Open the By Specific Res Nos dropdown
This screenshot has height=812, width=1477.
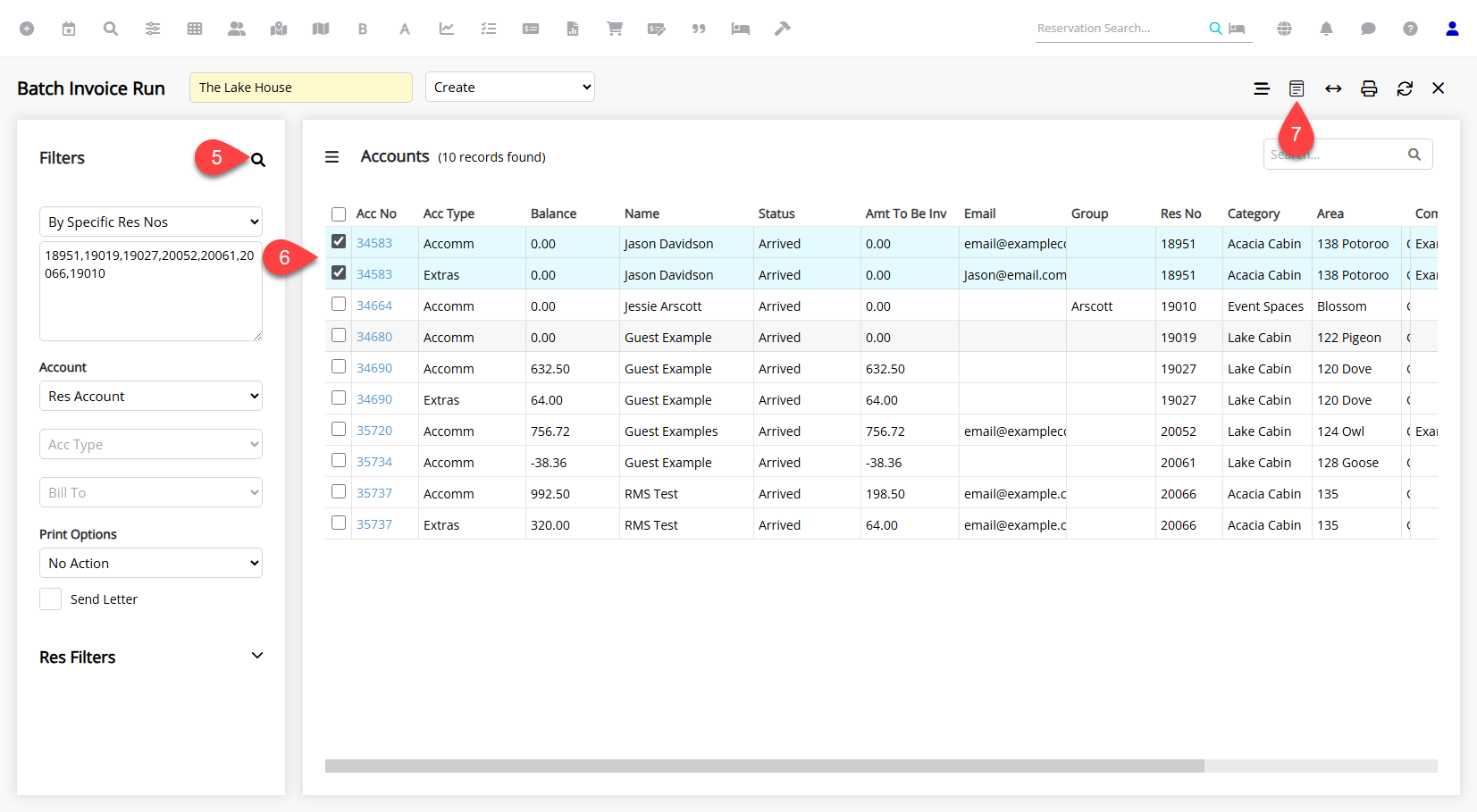151,222
